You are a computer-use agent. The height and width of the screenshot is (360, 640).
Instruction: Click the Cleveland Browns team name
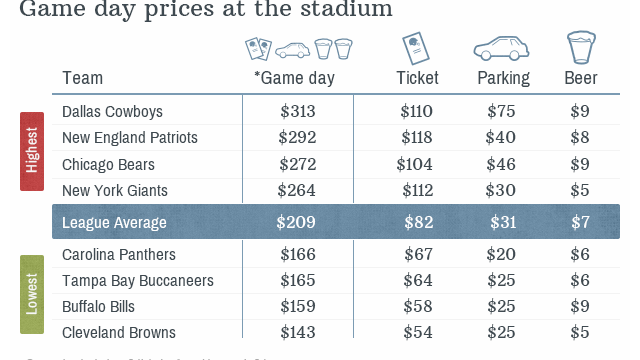(x=119, y=333)
